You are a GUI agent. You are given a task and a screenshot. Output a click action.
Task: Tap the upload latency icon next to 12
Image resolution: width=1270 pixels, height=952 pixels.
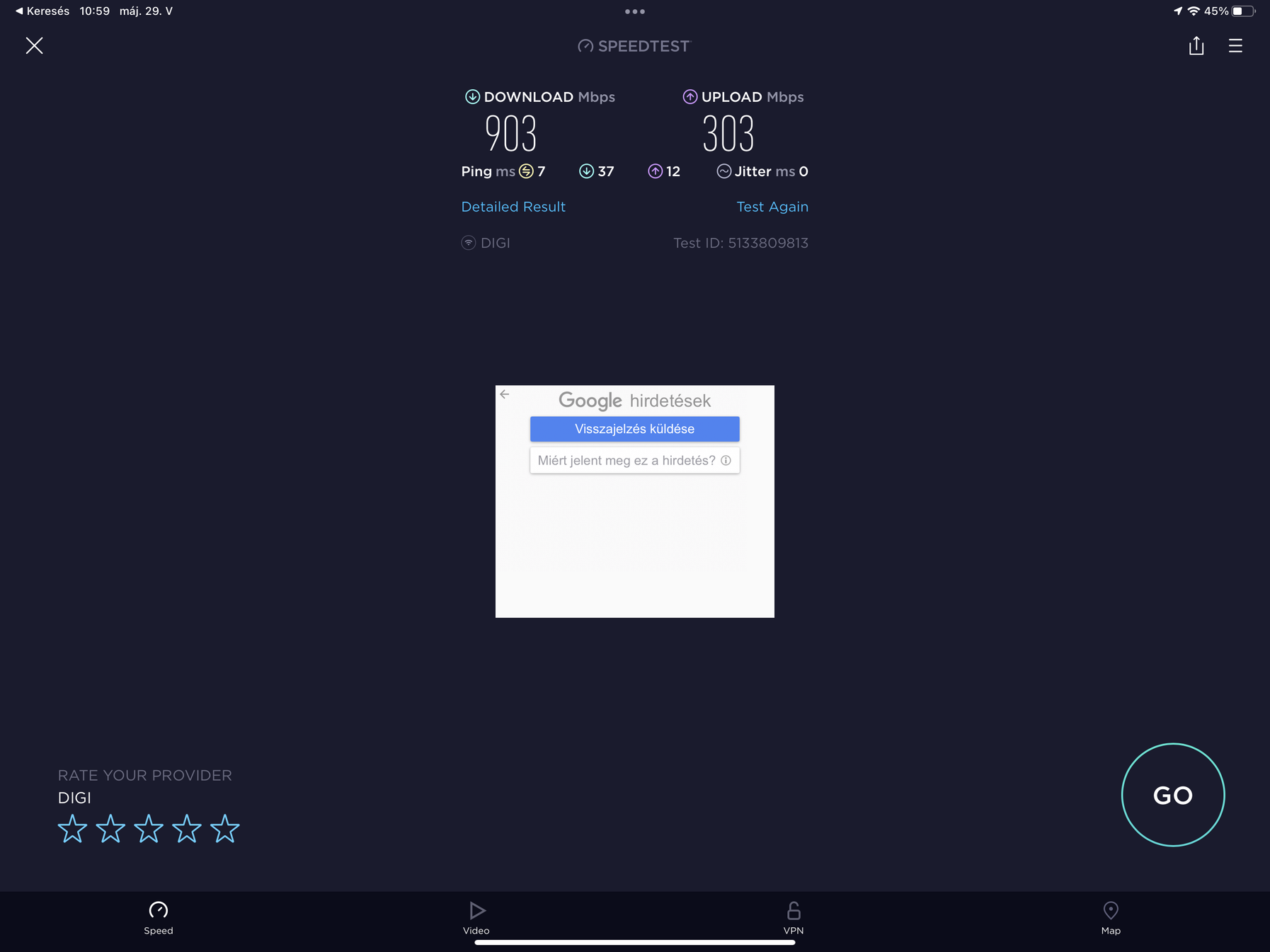(x=656, y=171)
